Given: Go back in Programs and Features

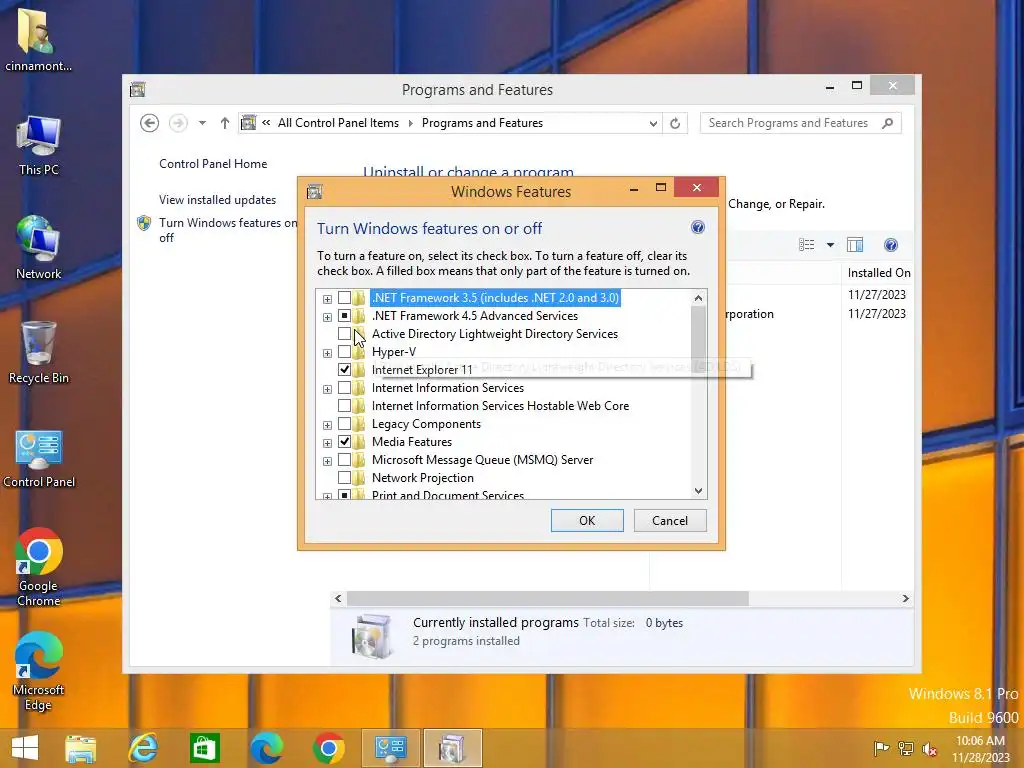Looking at the screenshot, I should coord(150,123).
